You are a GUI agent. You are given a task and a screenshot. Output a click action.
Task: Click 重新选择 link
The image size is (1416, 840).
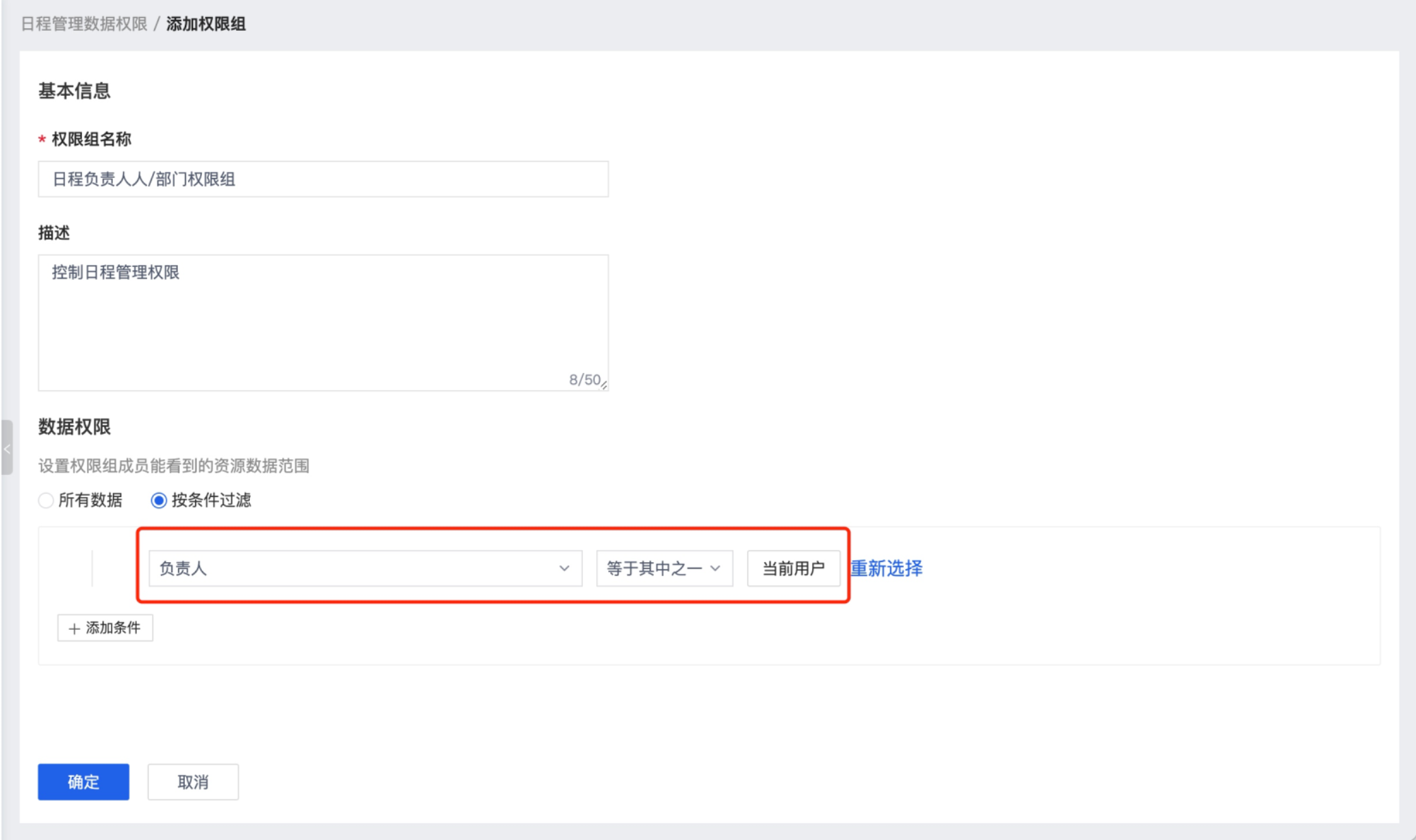886,568
